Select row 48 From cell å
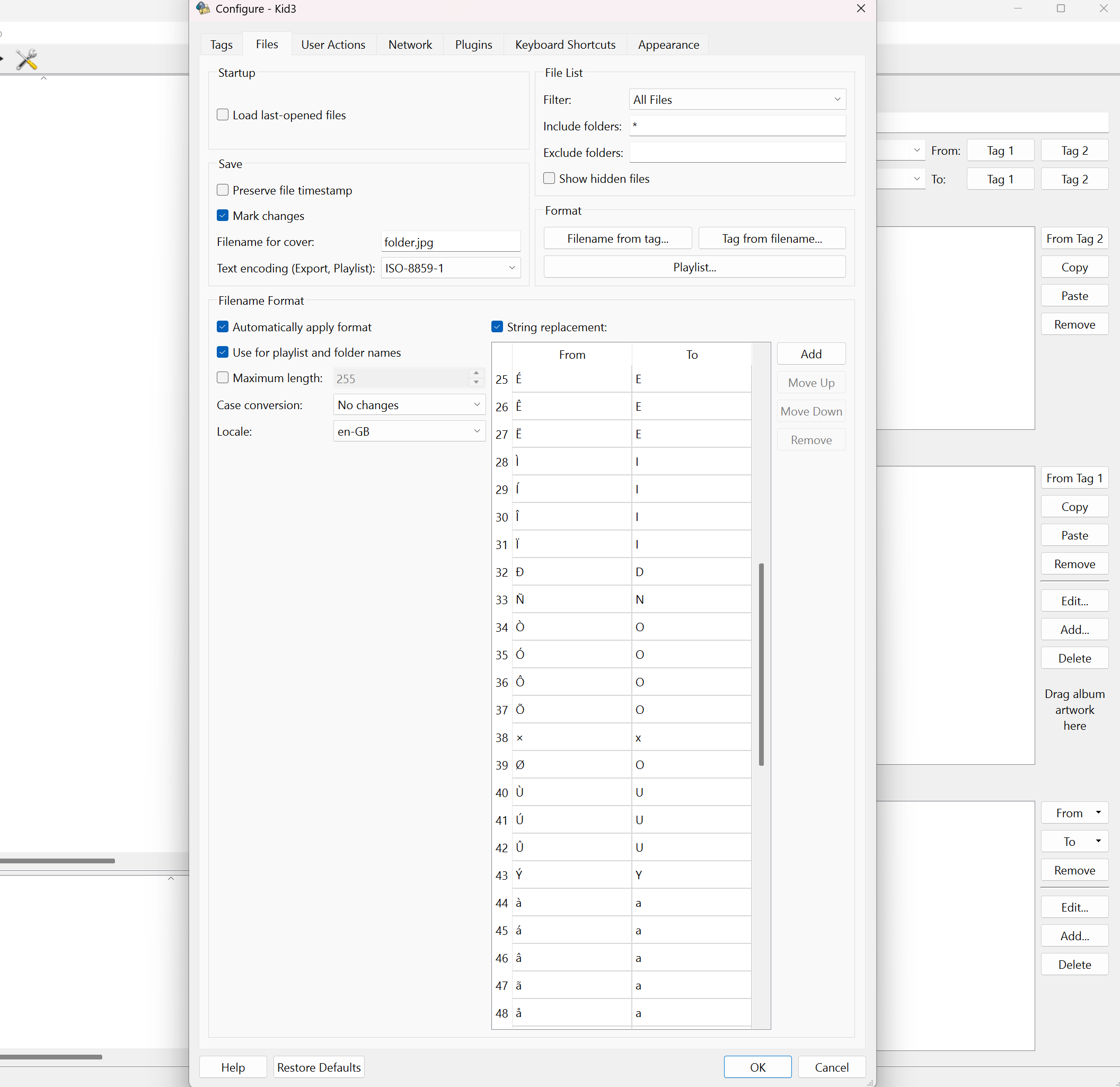Viewport: 1120px width, 1087px height. coord(571,1013)
